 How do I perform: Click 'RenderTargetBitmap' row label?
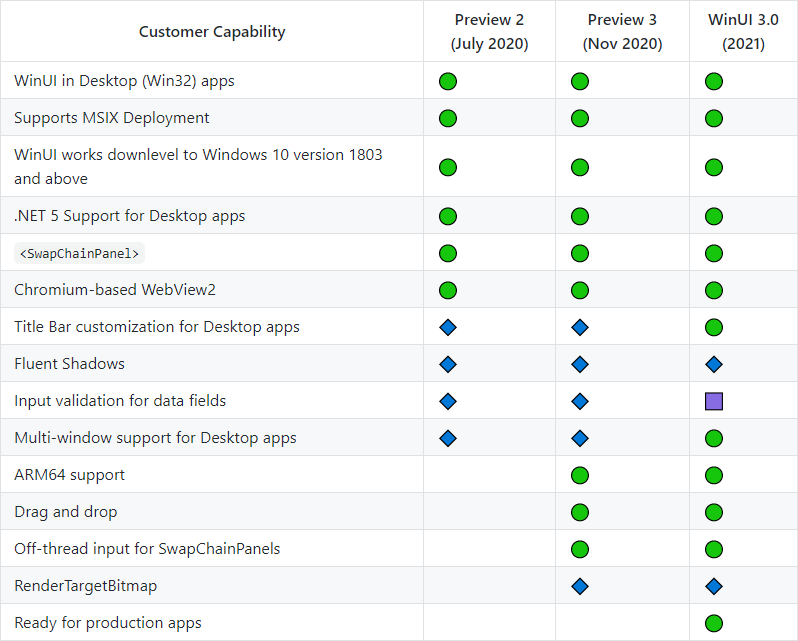click(86, 586)
